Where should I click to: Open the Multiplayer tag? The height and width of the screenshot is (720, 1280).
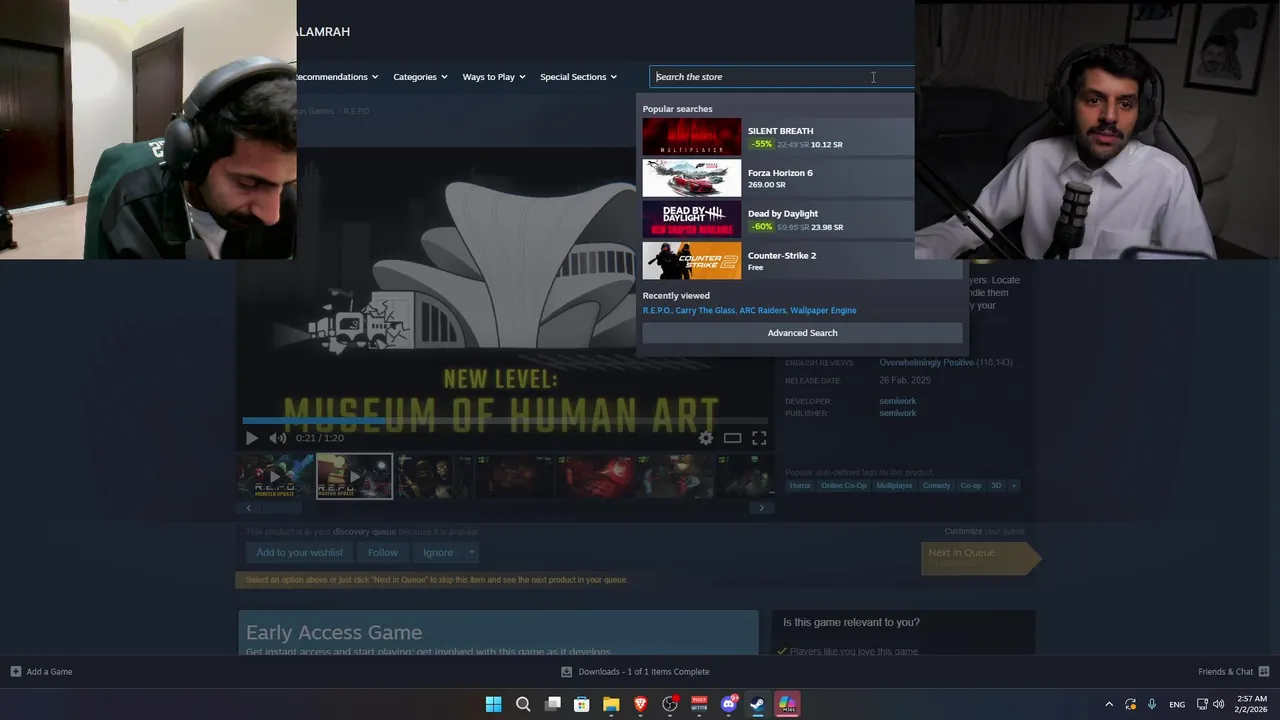(894, 486)
